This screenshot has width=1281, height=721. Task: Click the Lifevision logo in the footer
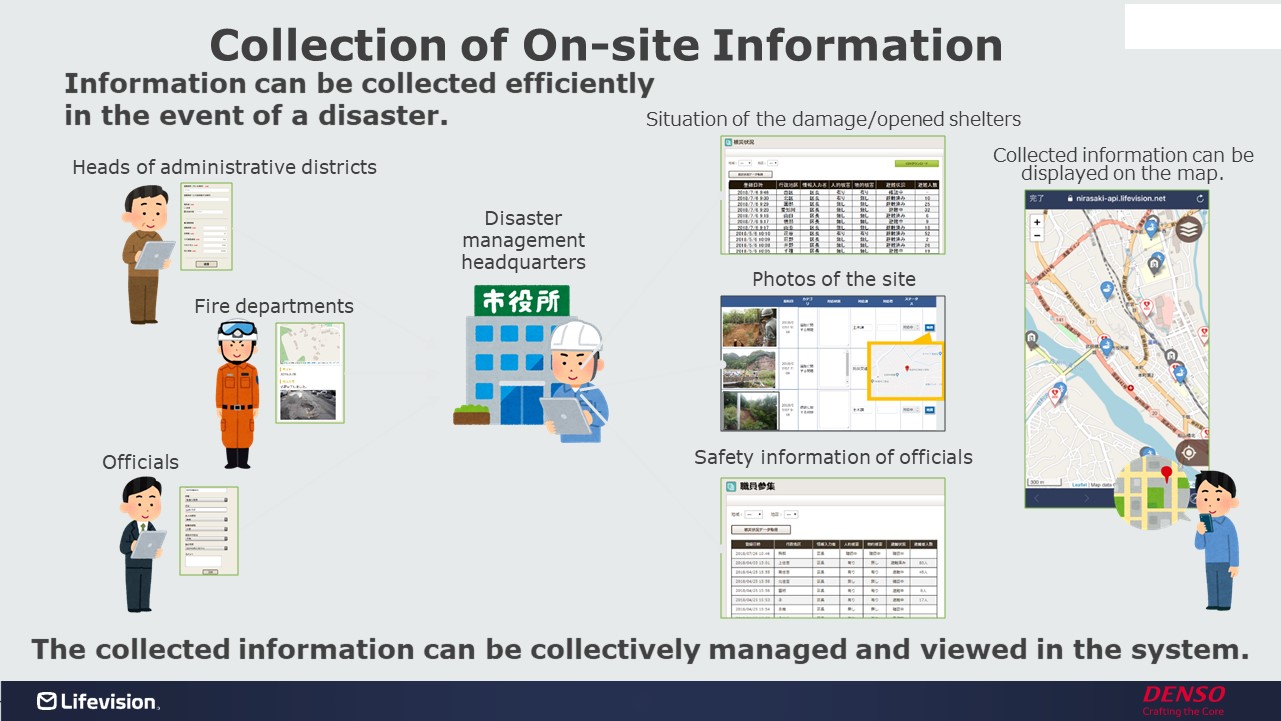coord(97,701)
